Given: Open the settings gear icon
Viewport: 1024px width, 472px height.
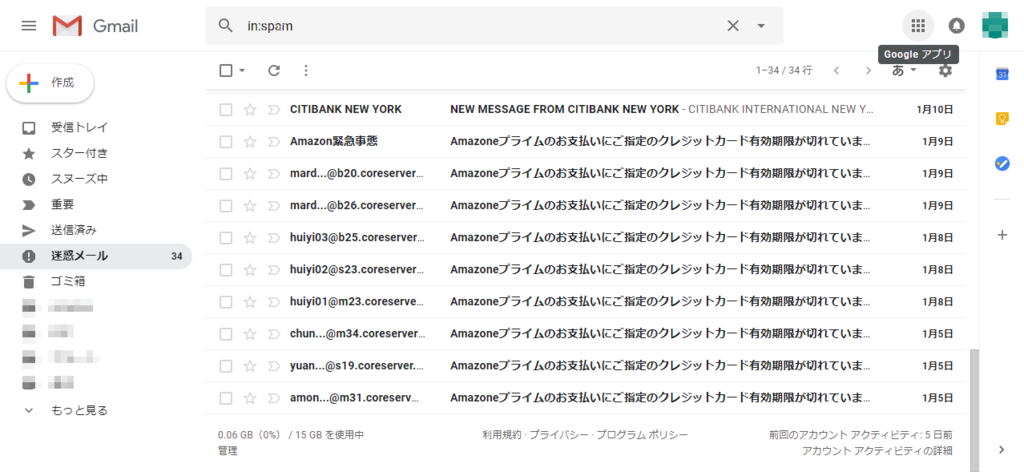Looking at the screenshot, I should 945,71.
